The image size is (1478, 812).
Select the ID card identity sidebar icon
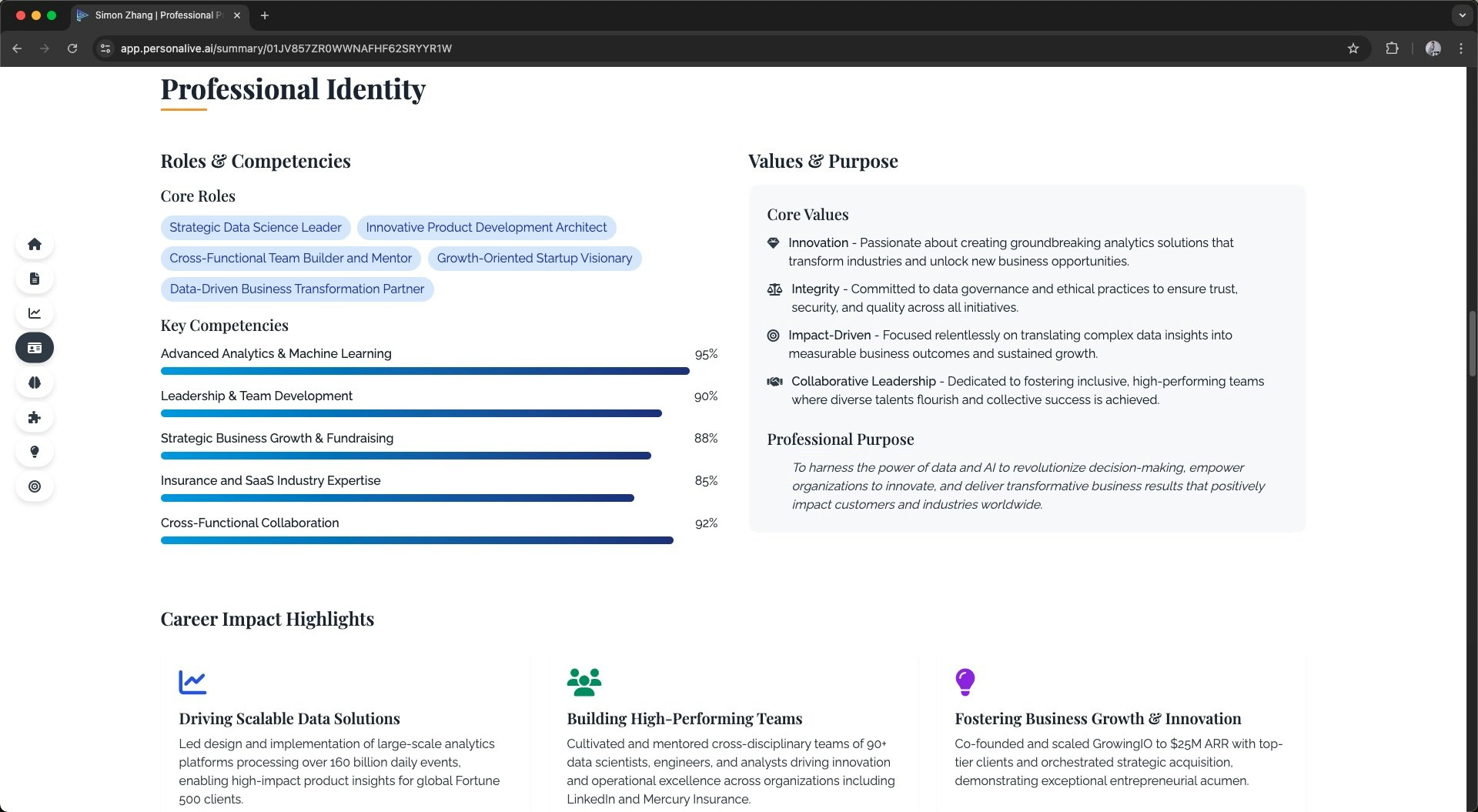coord(35,348)
